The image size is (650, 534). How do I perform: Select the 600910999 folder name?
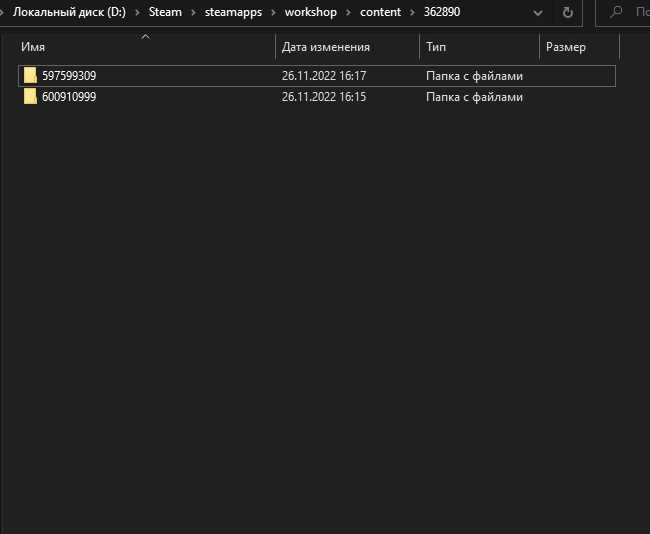coord(69,97)
